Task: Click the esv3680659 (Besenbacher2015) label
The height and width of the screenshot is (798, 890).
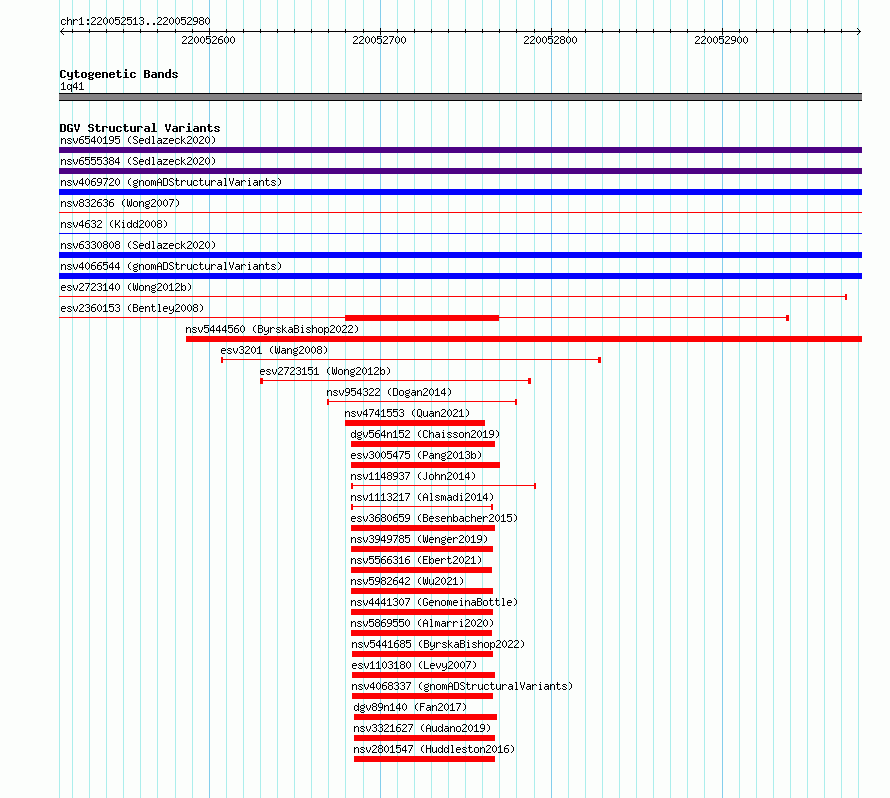Action: [x=434, y=518]
